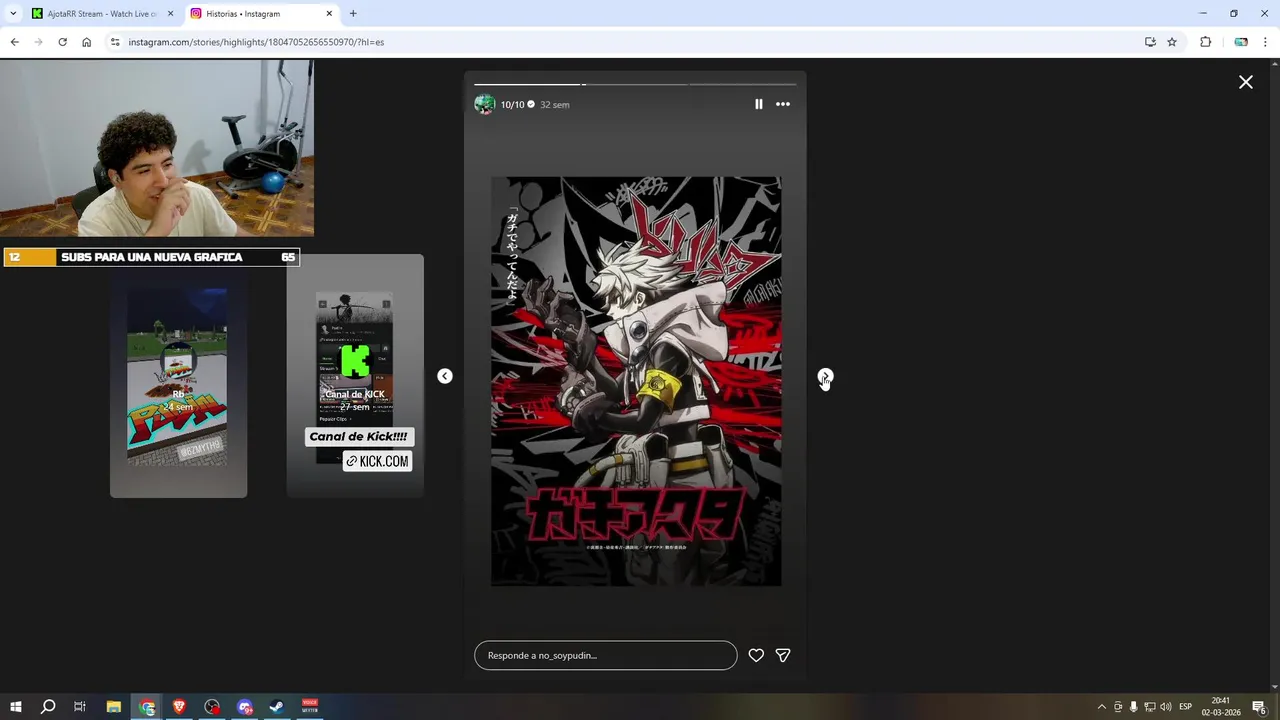
Task: Open the '10/10' highlight title link
Action: pos(512,104)
